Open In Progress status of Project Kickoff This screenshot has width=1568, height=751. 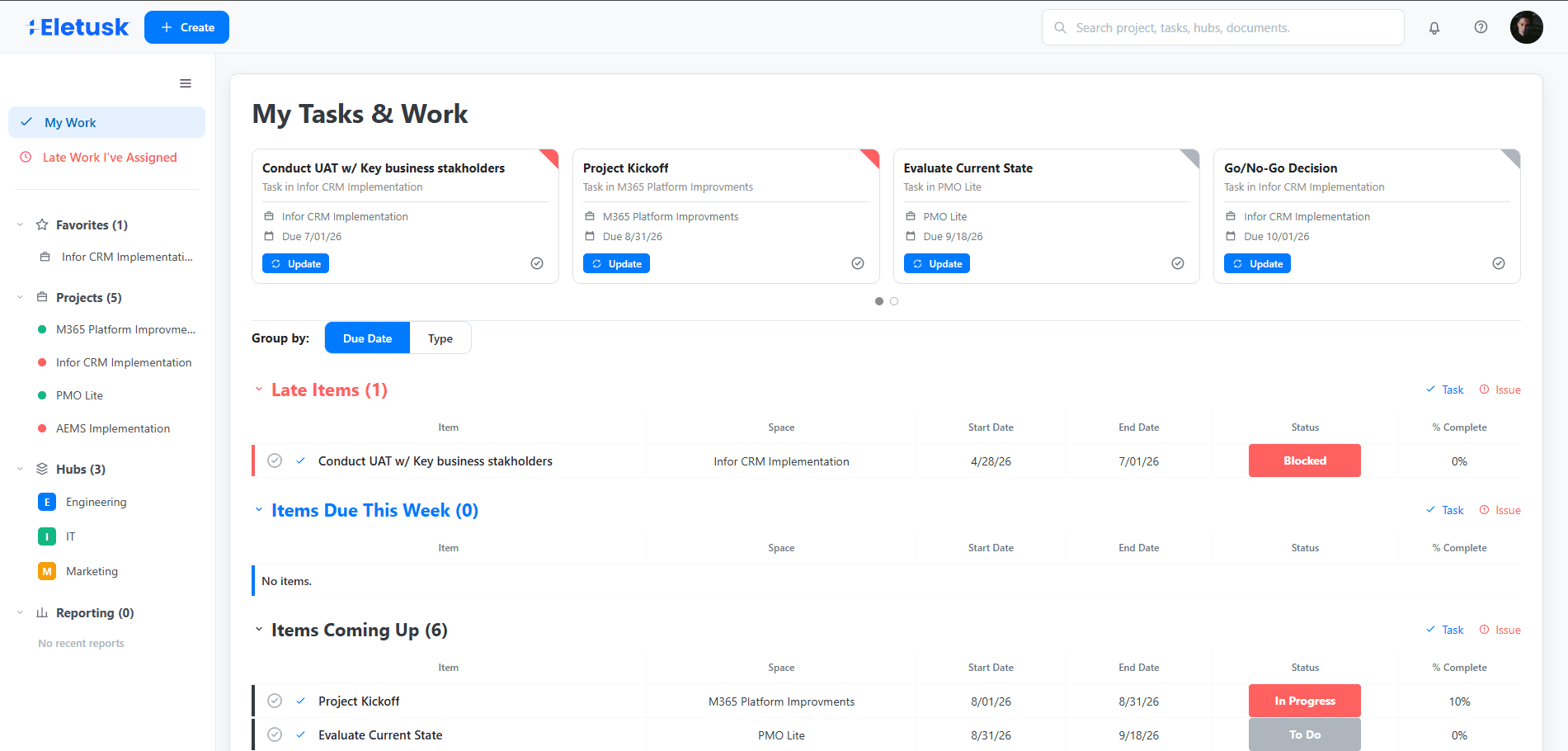click(1305, 701)
